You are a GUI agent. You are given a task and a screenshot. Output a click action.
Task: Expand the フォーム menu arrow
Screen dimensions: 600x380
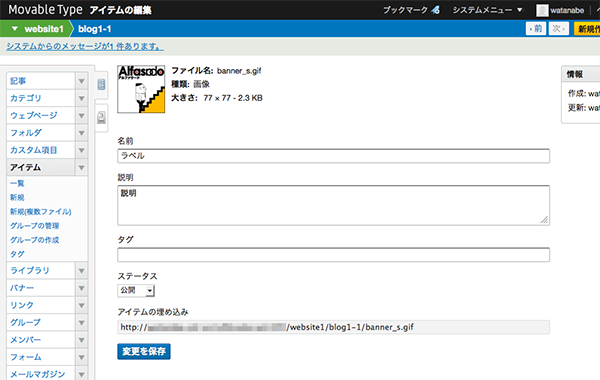click(81, 357)
